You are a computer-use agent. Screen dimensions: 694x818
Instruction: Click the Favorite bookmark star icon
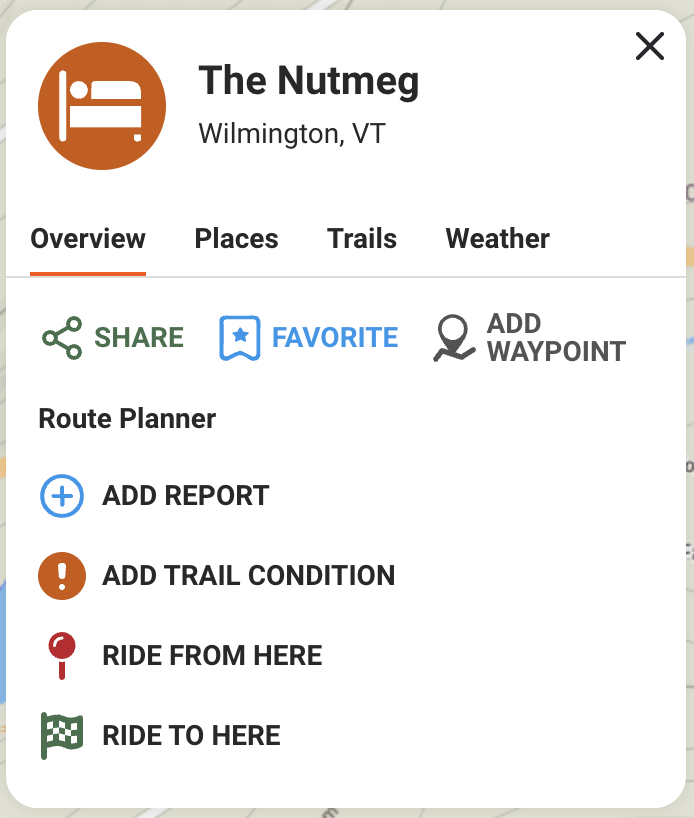[238, 337]
